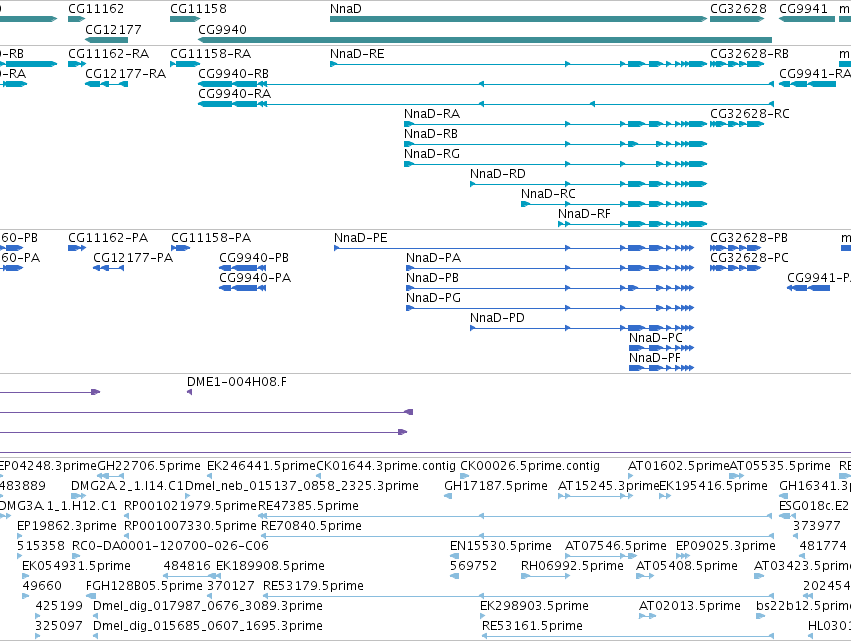Select EST RH06992.5prime
This screenshot has width=851, height=641.
[x=545, y=576]
